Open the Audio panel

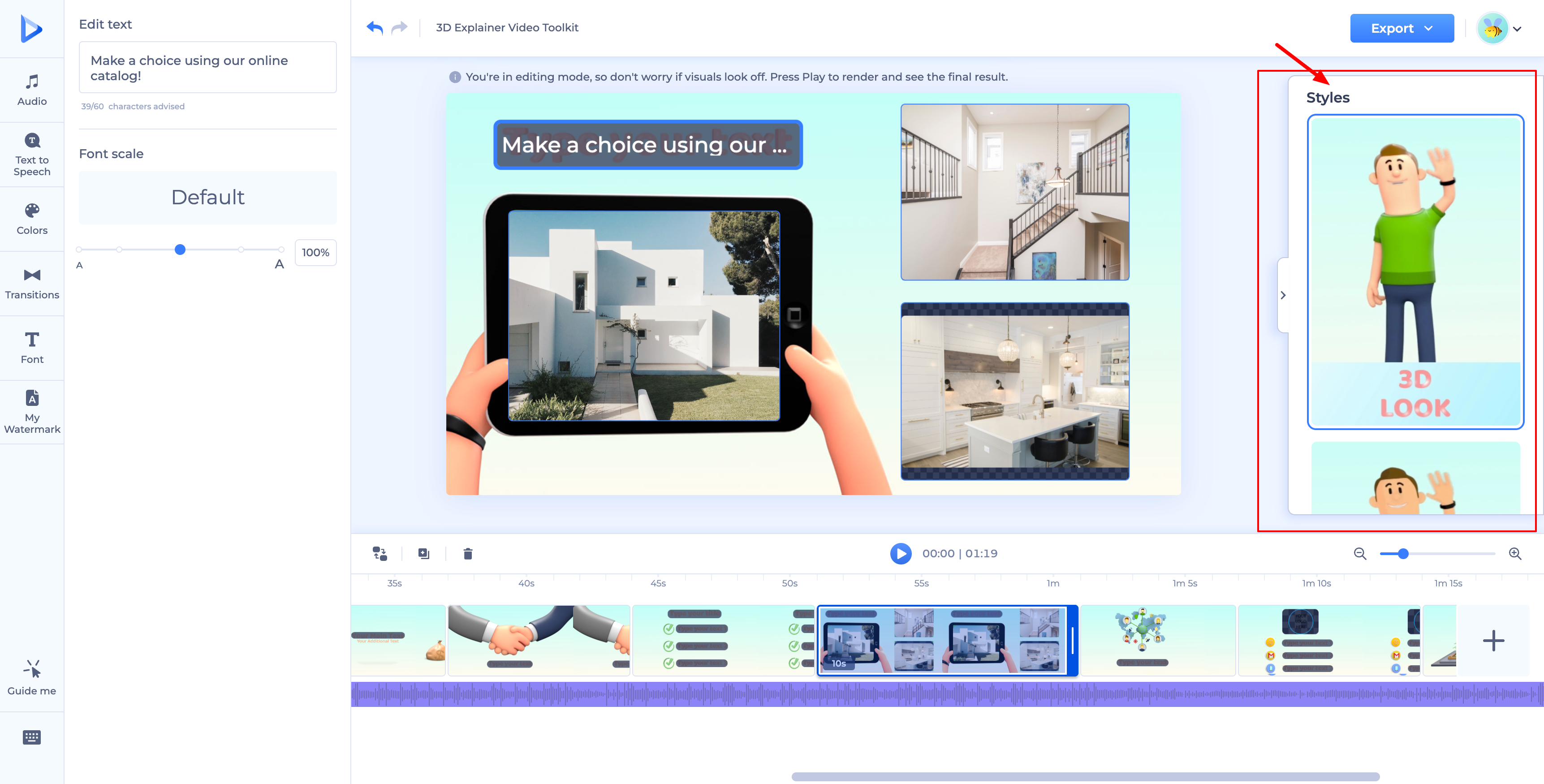[32, 90]
